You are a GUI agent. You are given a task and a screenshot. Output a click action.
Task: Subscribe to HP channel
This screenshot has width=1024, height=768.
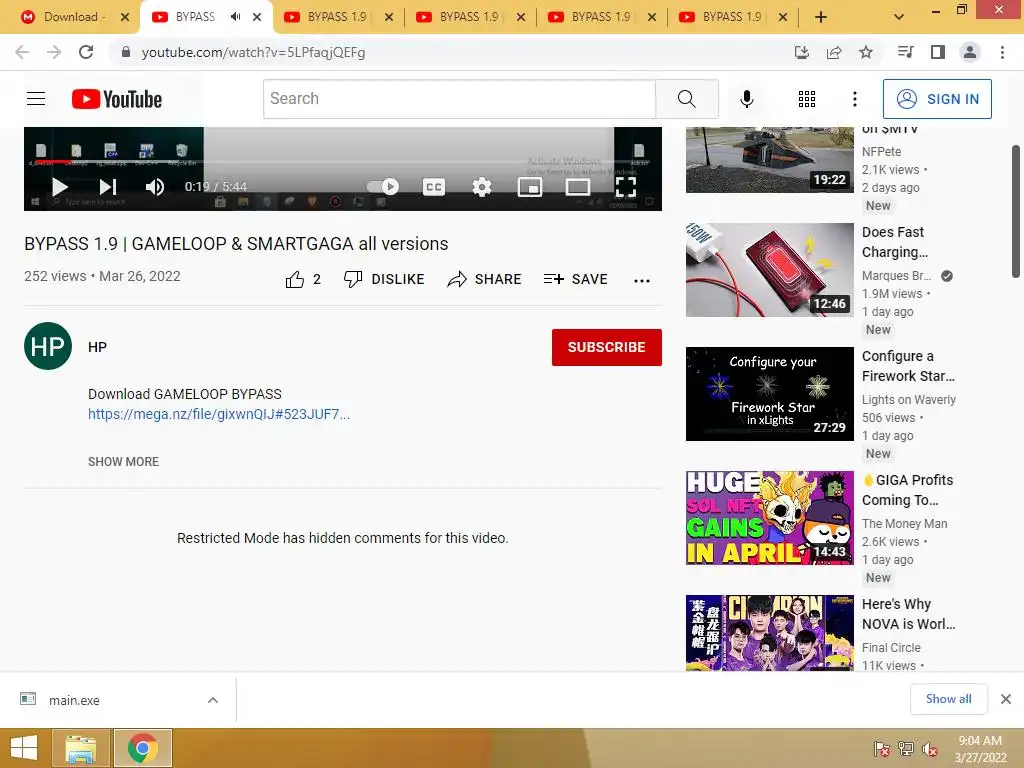click(x=607, y=347)
